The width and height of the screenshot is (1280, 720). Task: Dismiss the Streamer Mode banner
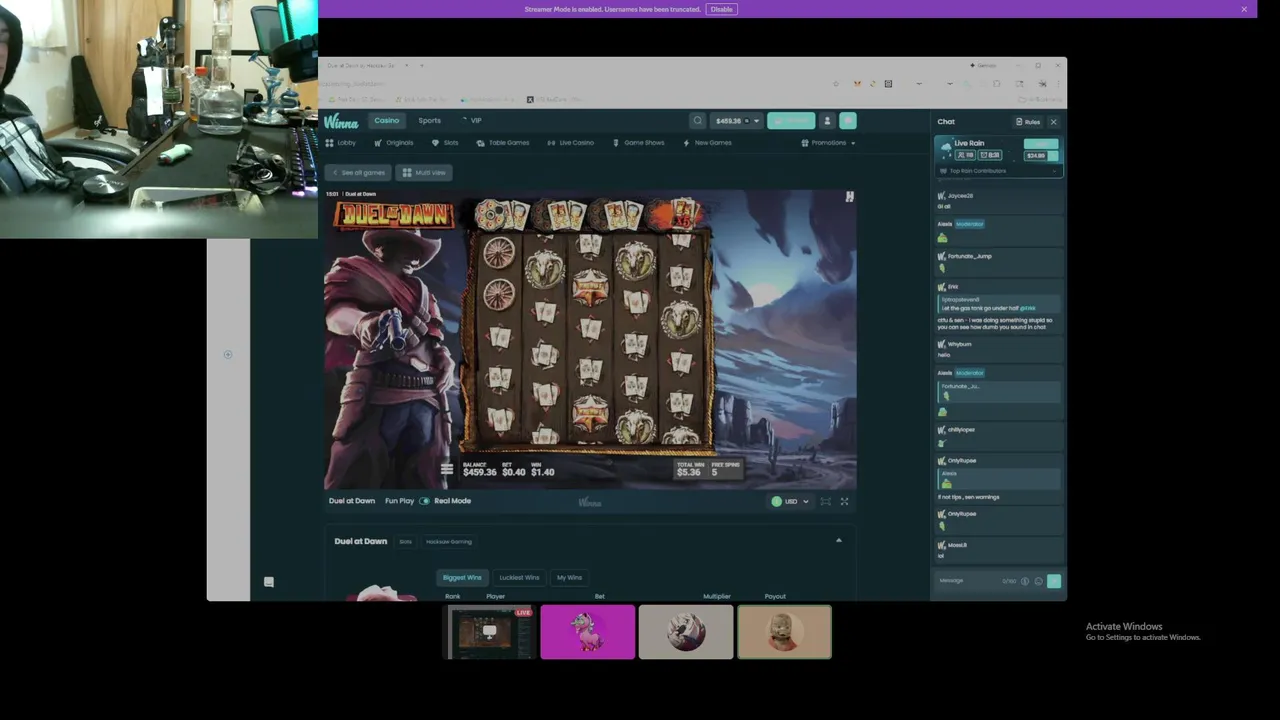coord(1244,9)
